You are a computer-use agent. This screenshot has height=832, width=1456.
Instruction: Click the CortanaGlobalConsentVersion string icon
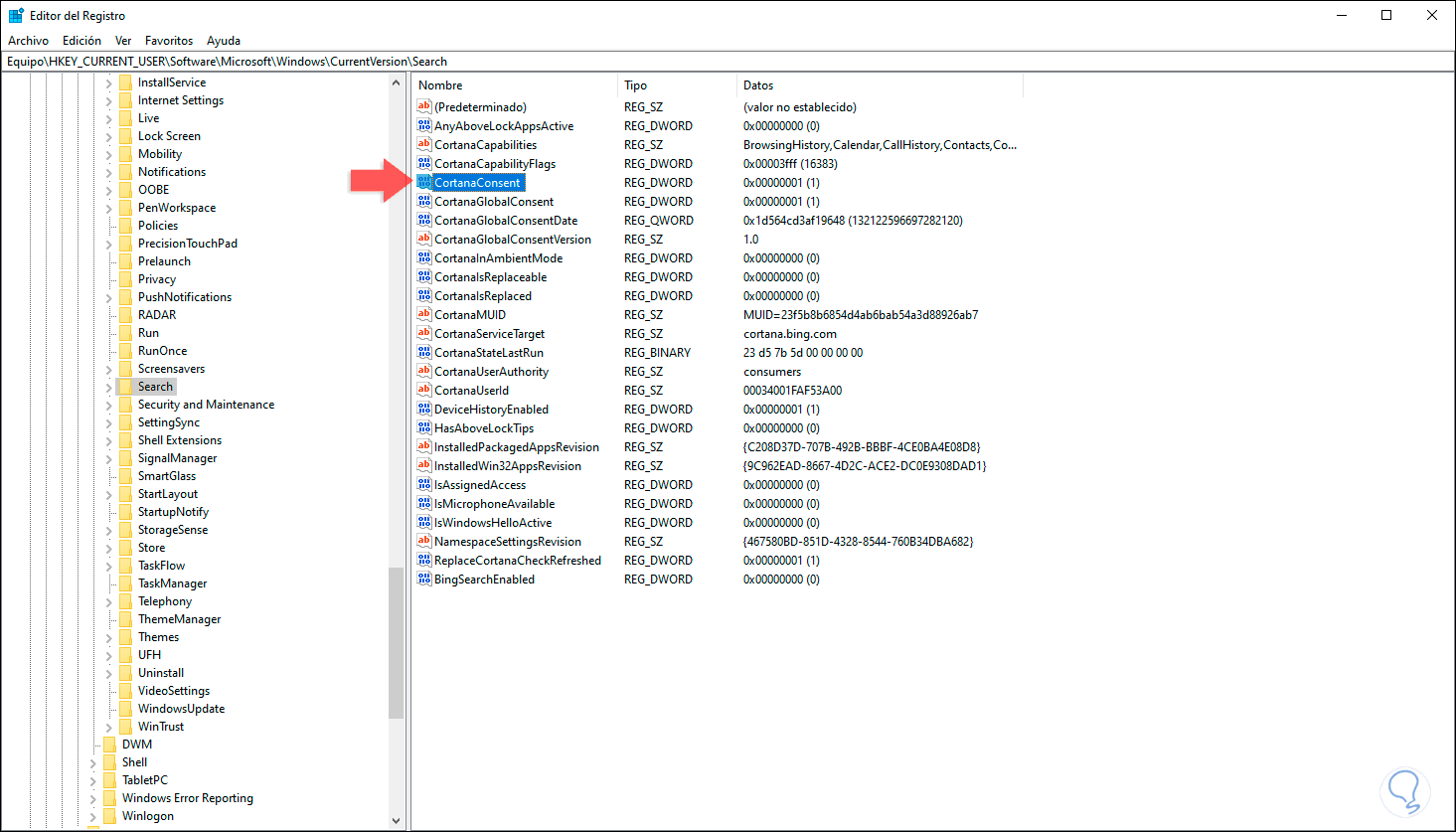coord(424,240)
